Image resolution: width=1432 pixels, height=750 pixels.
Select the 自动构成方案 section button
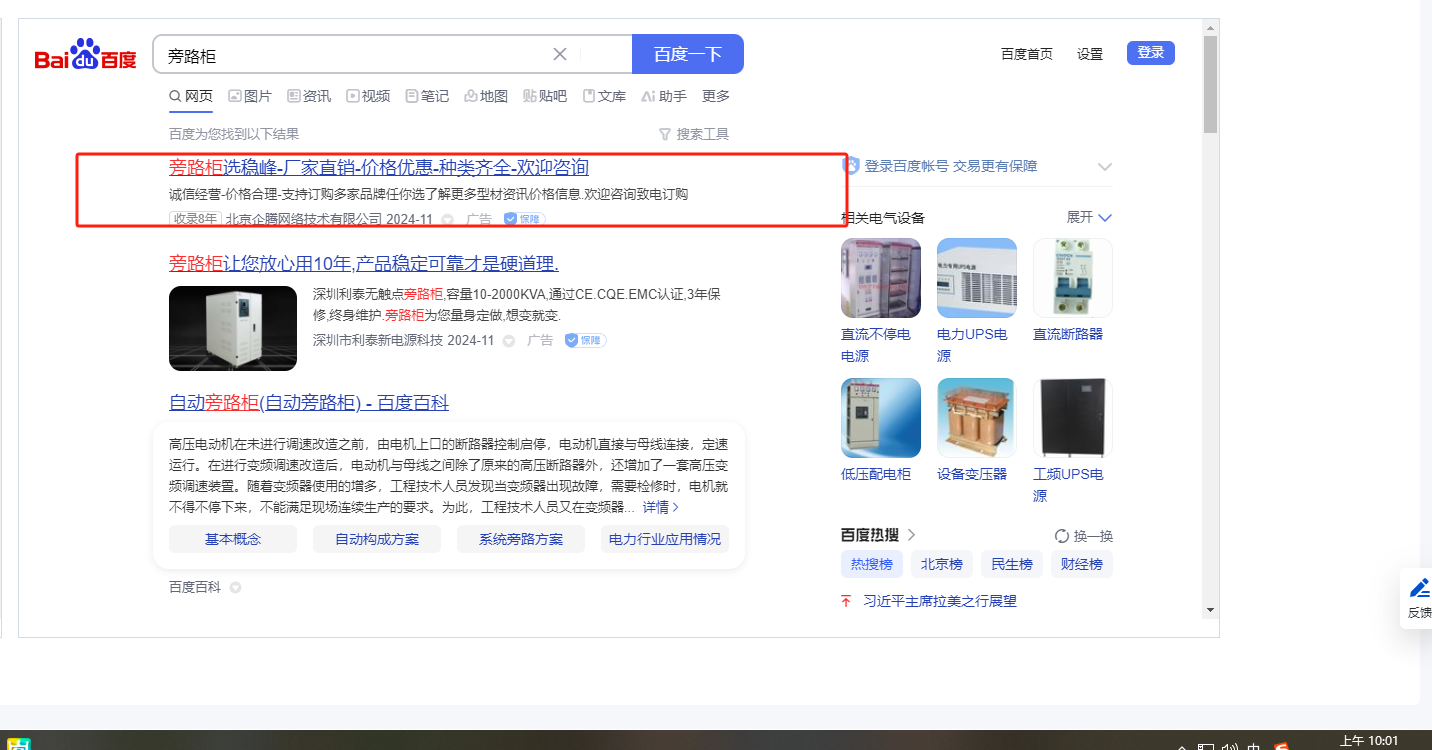click(377, 540)
